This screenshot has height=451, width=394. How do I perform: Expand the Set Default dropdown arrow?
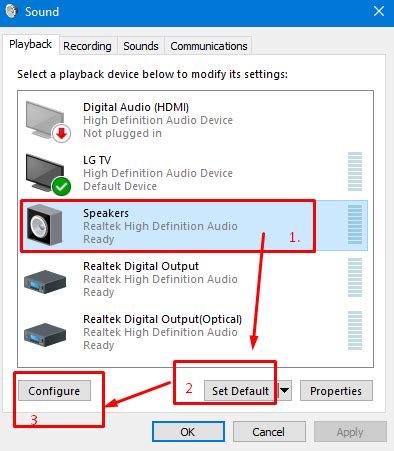tap(285, 390)
